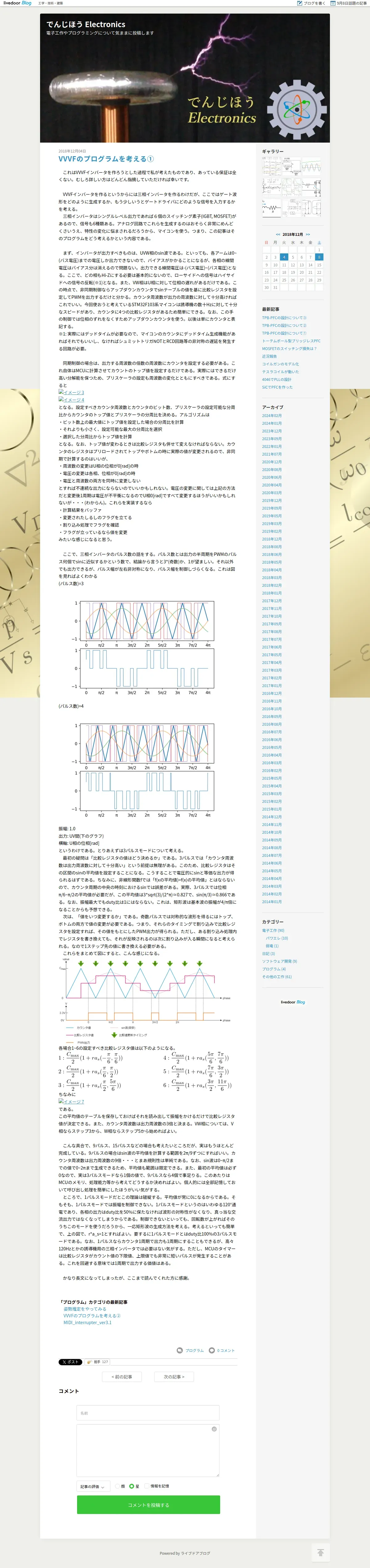Select the 顔 radio button

117,1487
